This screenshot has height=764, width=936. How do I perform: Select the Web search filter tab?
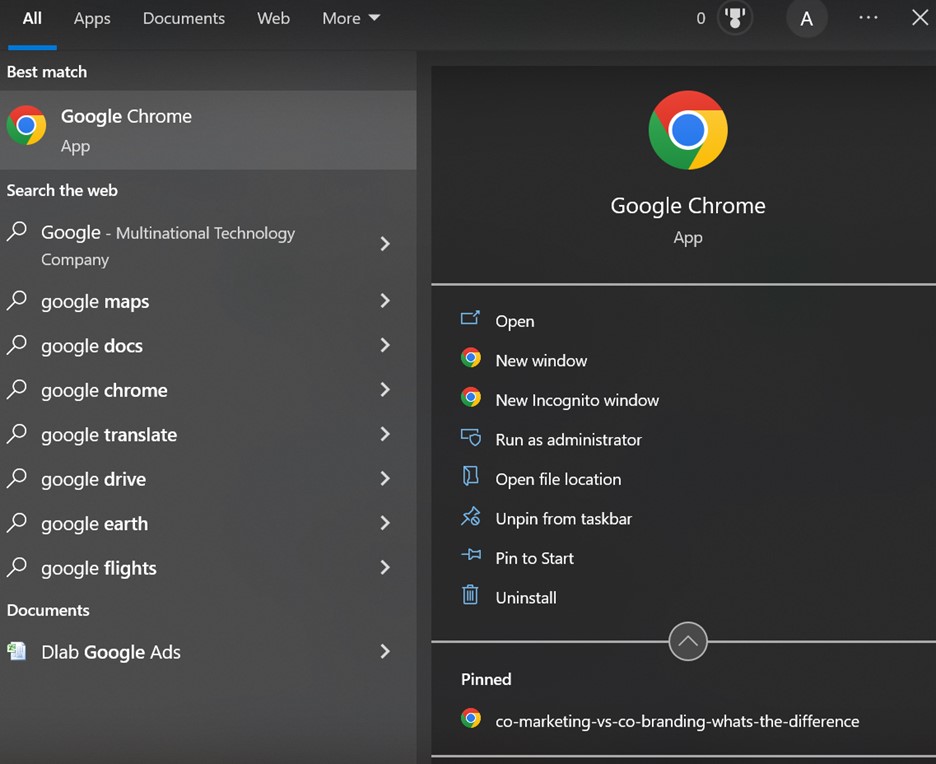[x=273, y=18]
